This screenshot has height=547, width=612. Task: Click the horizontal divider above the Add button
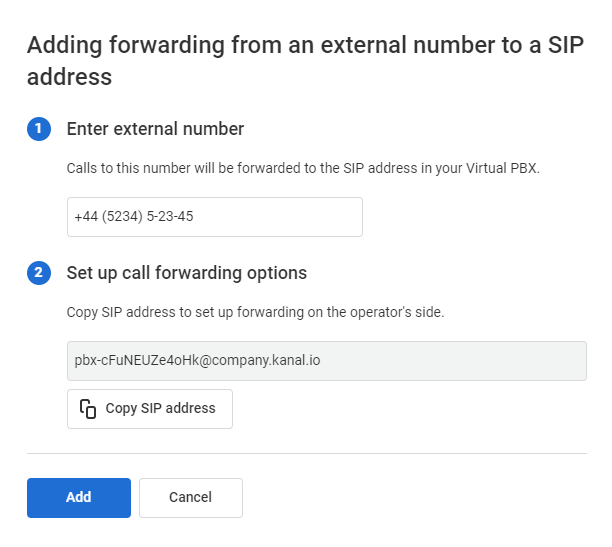click(307, 454)
